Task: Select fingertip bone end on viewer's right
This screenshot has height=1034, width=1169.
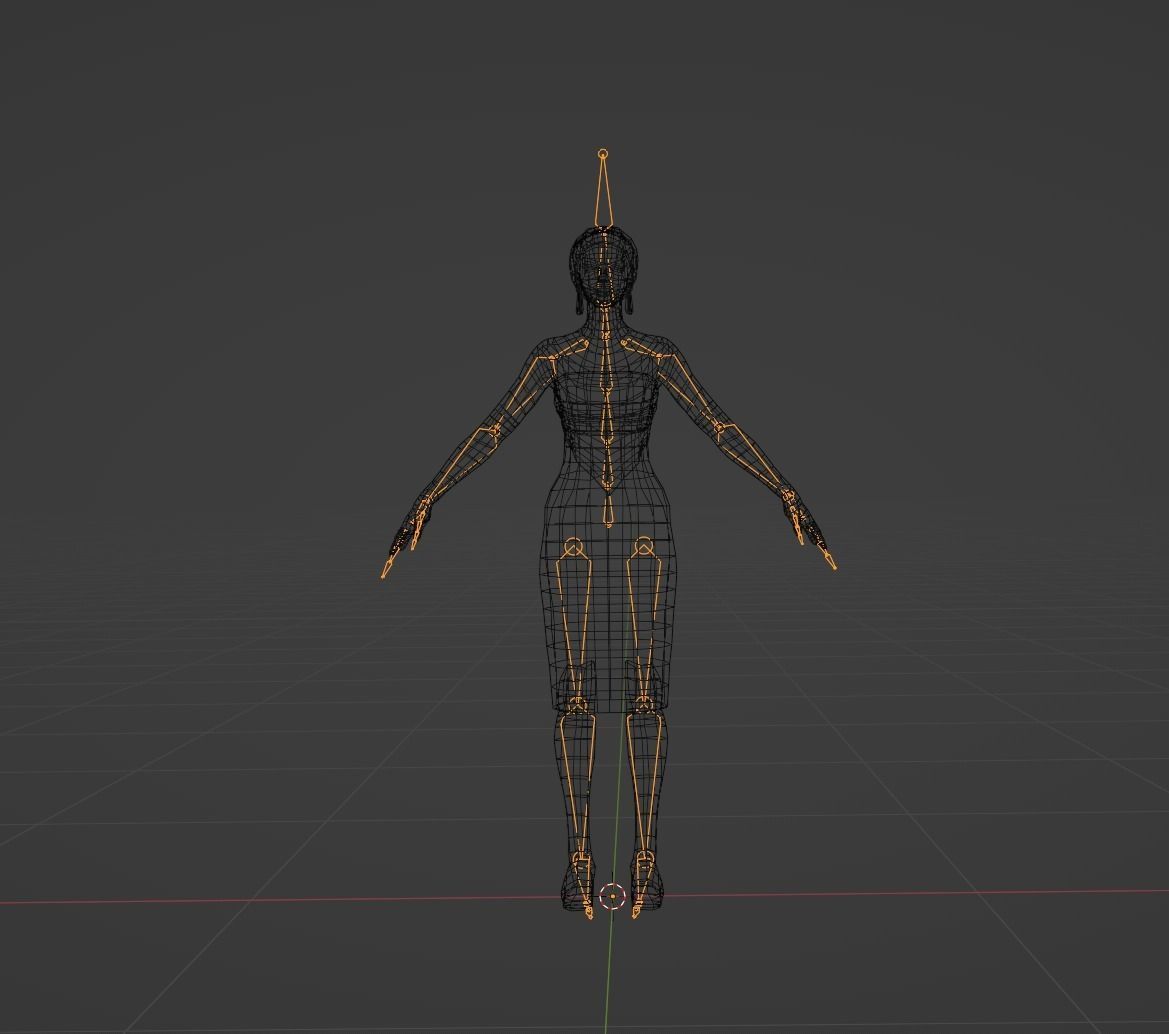Action: 831,561
